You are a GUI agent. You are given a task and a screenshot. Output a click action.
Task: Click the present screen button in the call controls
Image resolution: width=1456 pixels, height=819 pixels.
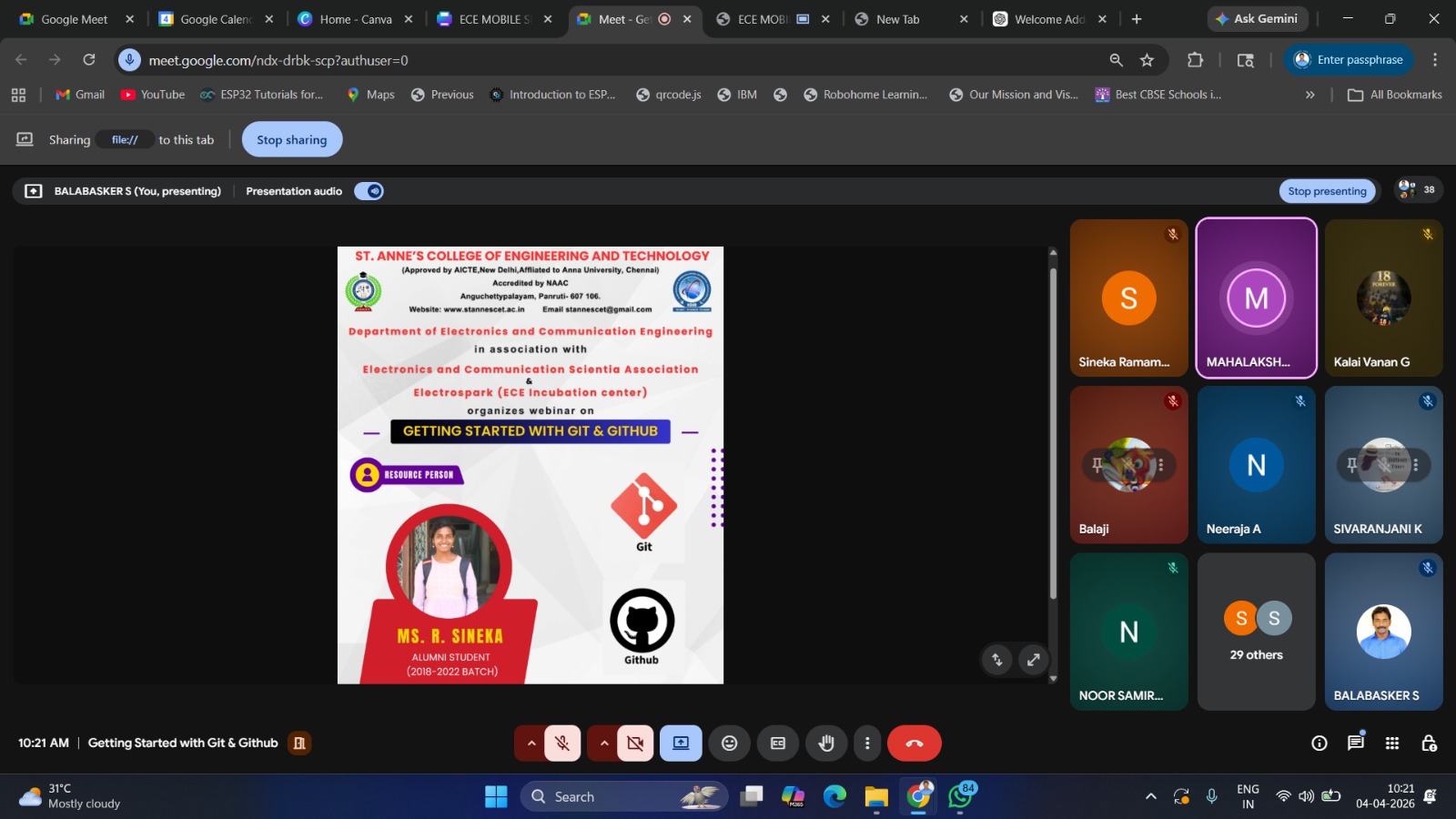pyautogui.click(x=681, y=743)
